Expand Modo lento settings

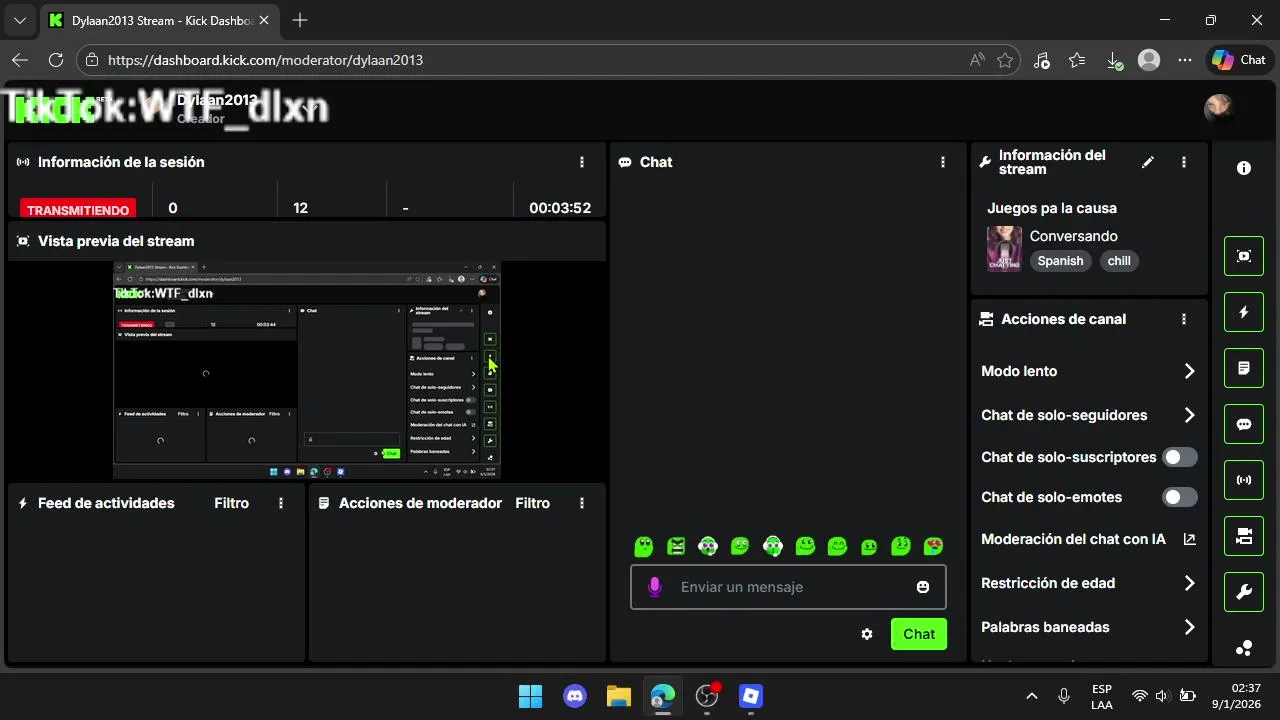pyautogui.click(x=1189, y=371)
